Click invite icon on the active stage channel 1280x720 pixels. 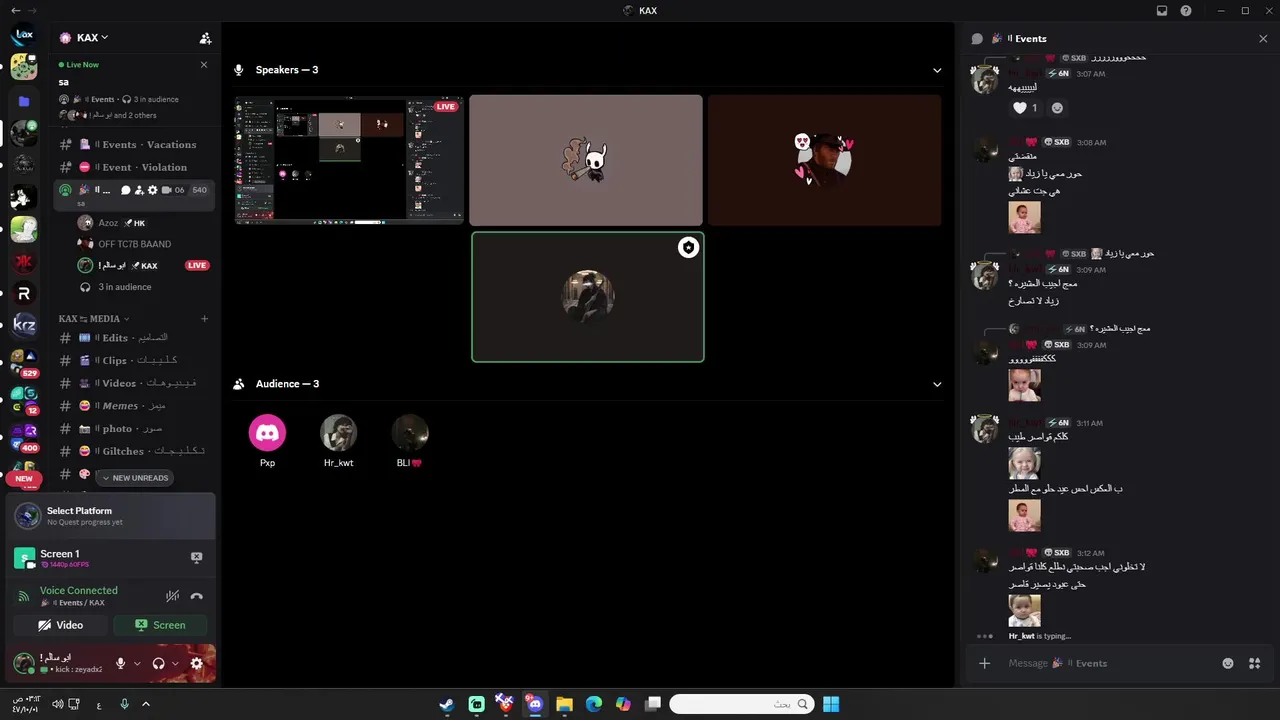click(x=139, y=190)
